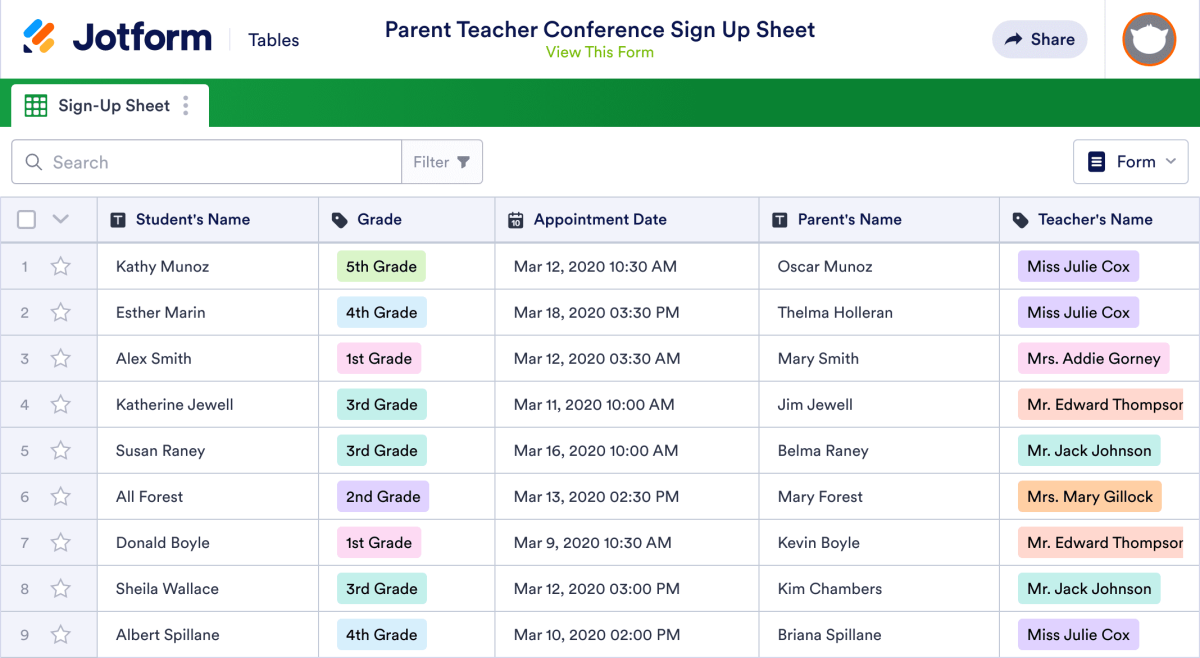Open the Filter options
Viewport: 1200px width, 658px height.
pos(441,161)
